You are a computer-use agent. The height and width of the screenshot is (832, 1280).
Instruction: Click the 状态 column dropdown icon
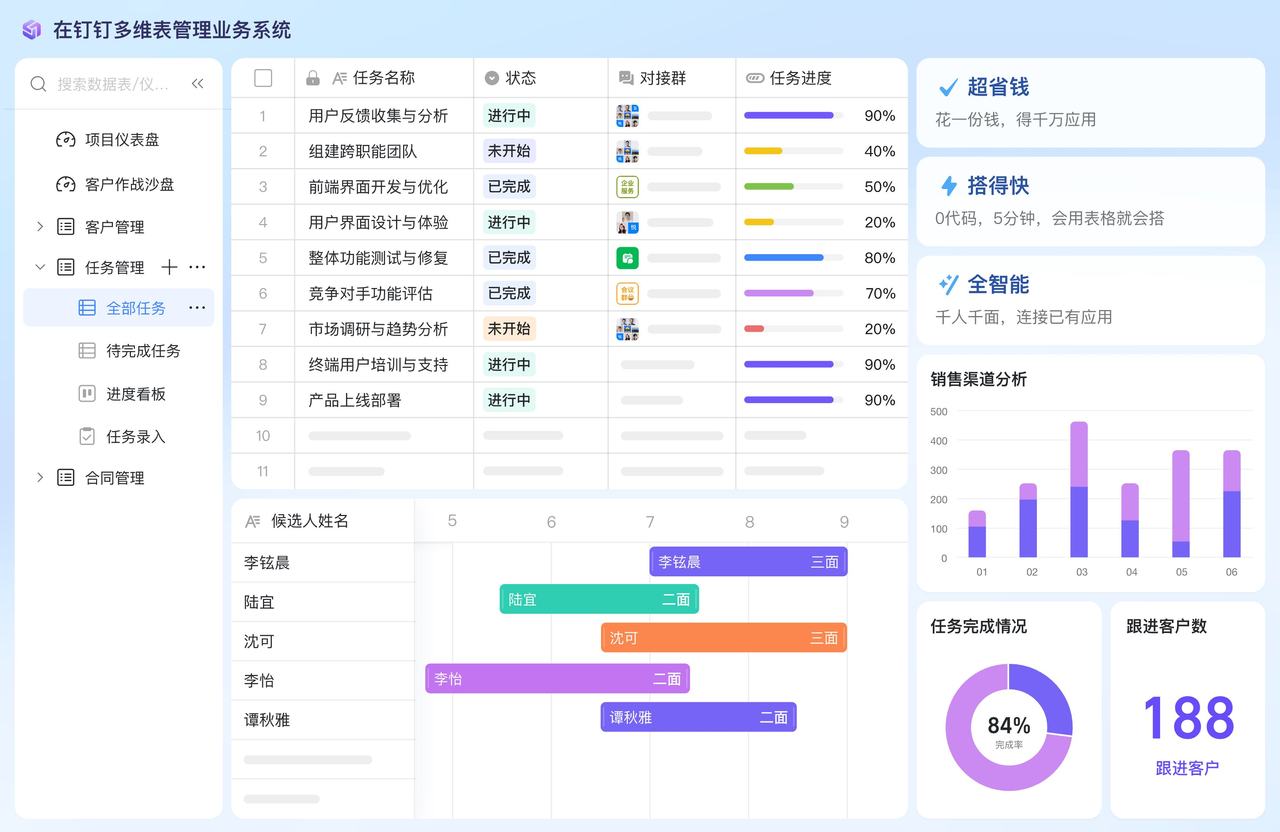(x=491, y=78)
